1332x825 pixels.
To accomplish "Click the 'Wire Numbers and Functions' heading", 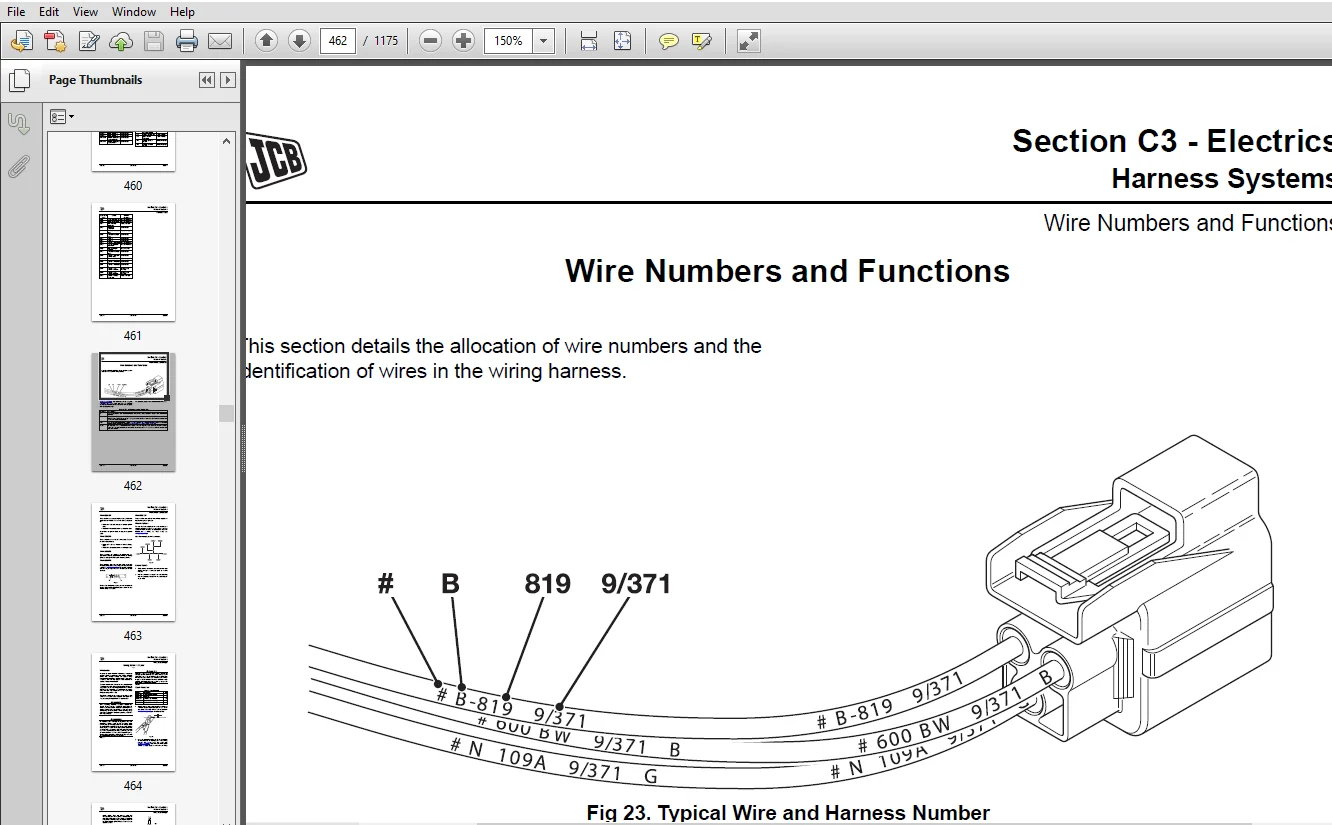I will pos(787,271).
